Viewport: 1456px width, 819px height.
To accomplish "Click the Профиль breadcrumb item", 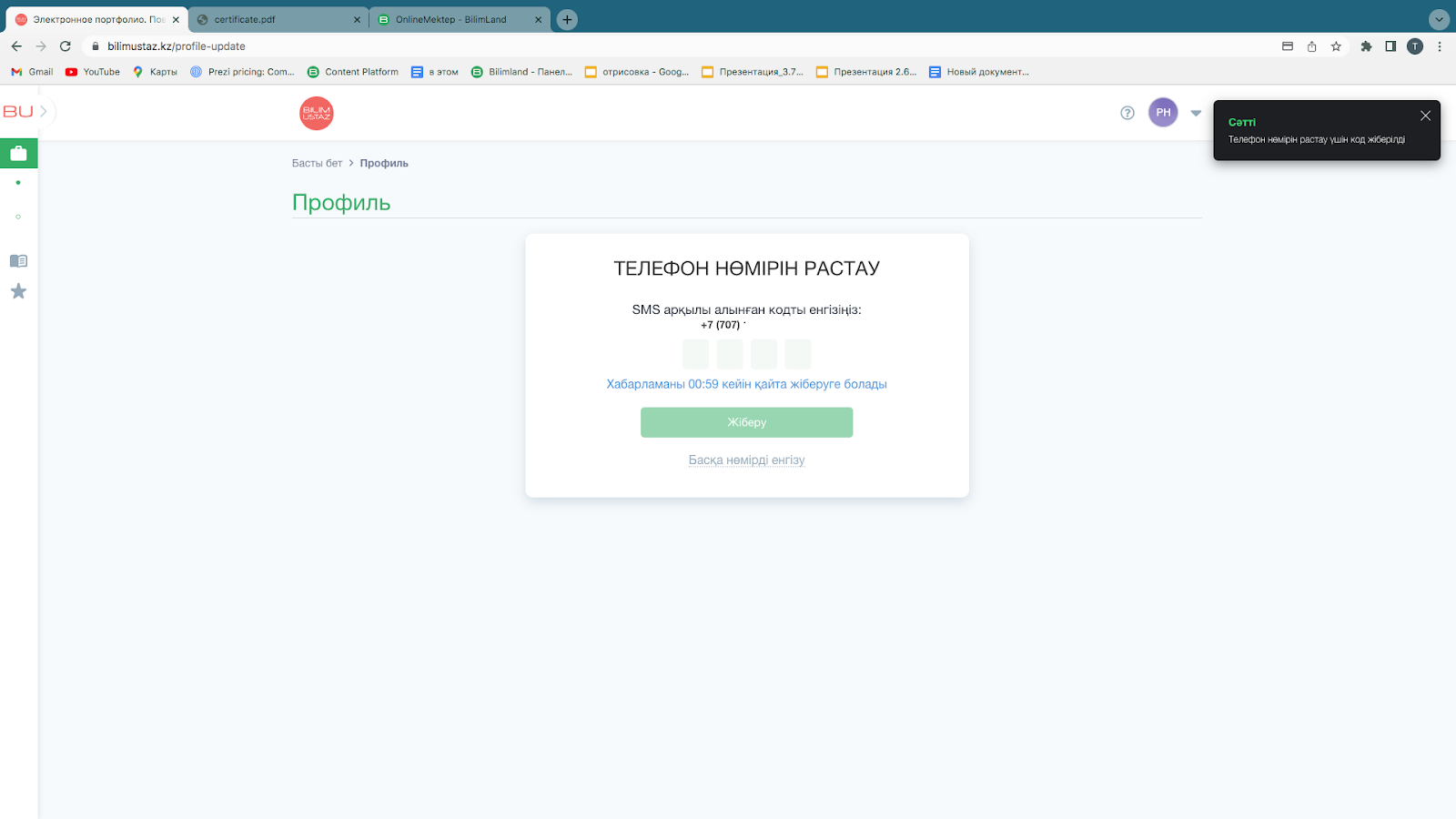I will click(384, 164).
